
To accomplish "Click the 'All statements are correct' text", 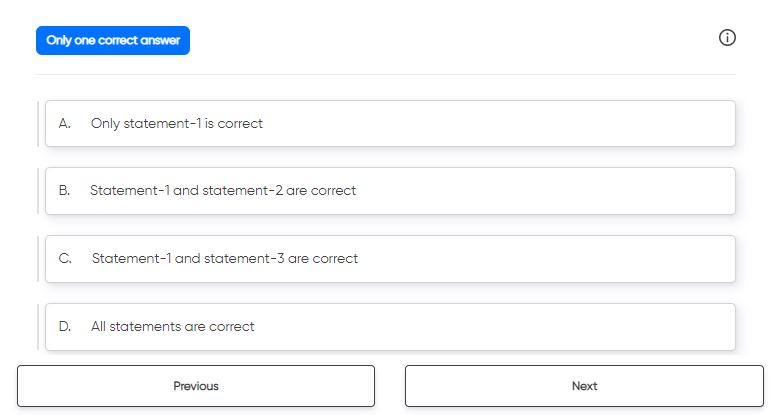I will pos(173,326).
